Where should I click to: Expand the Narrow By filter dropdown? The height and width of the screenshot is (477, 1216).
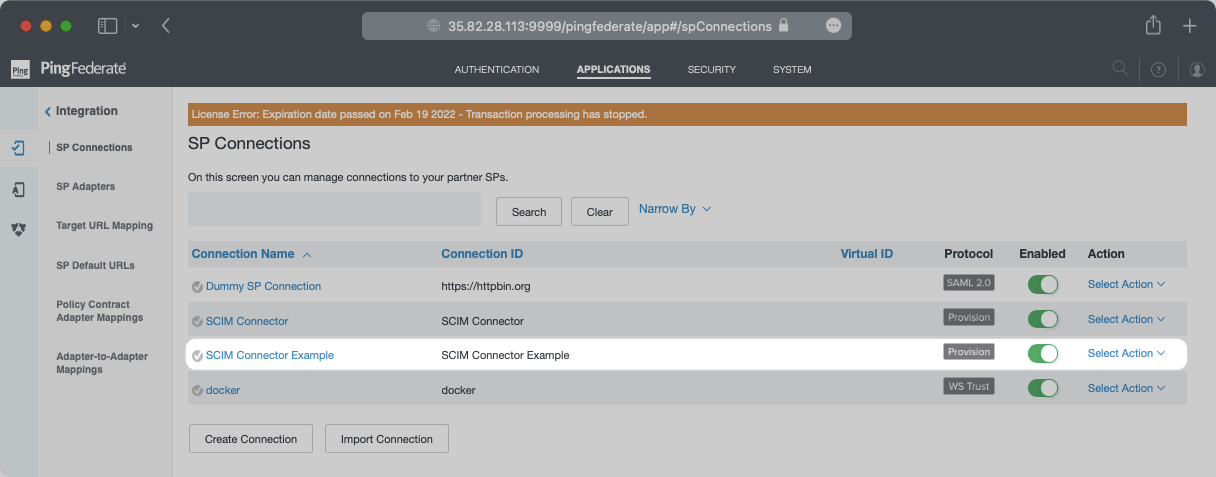tap(674, 209)
